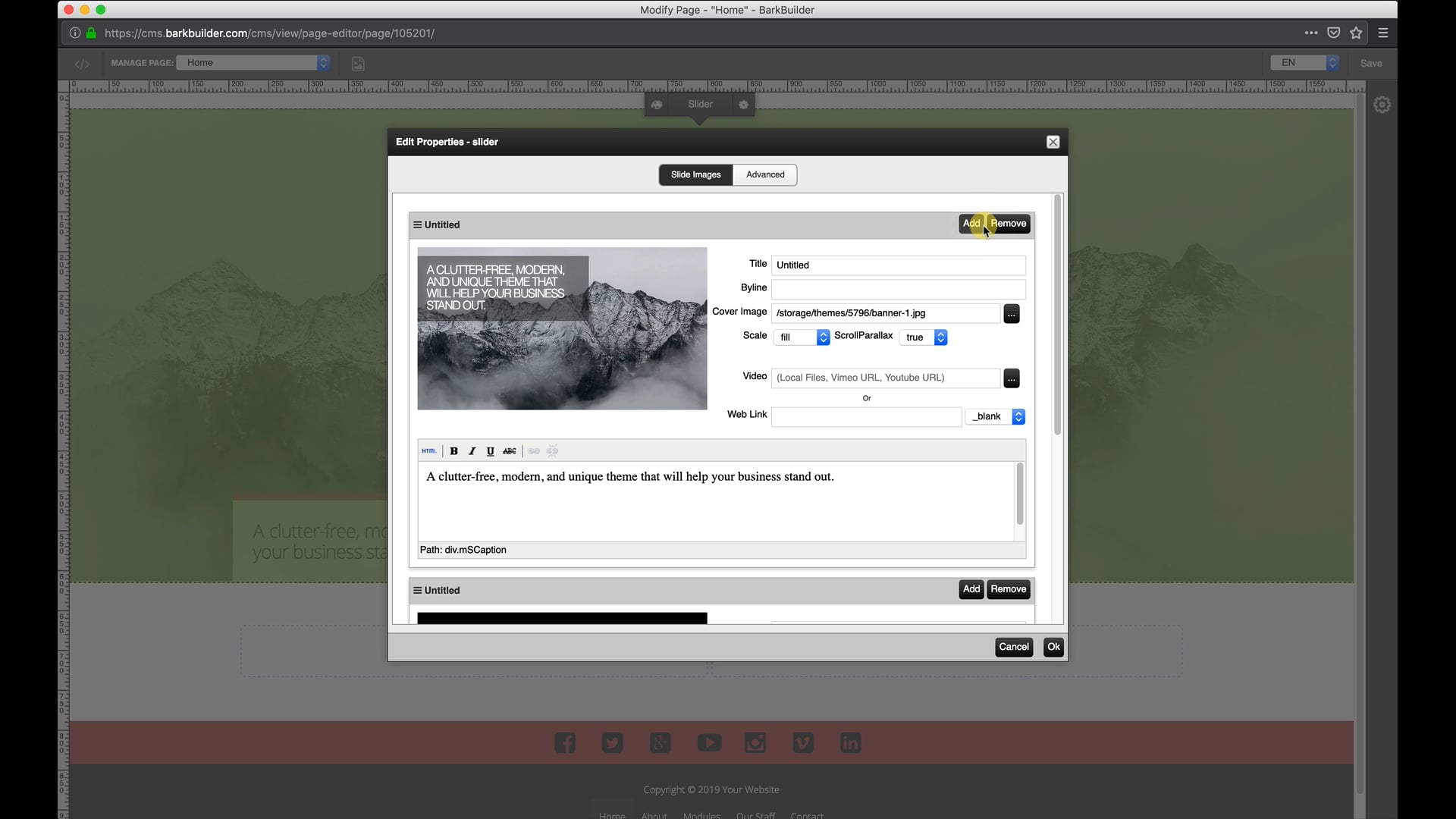The height and width of the screenshot is (819, 1456).
Task: Open the Manage Page Home dropdown
Action: [253, 63]
